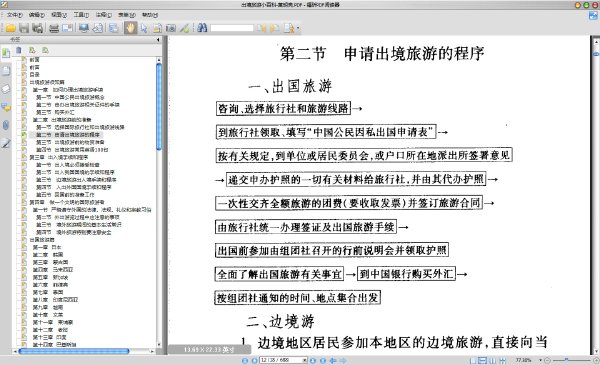Screen dimensions: 600x365
Task: Click the monitor full-screen icon
Action: (84, 28)
